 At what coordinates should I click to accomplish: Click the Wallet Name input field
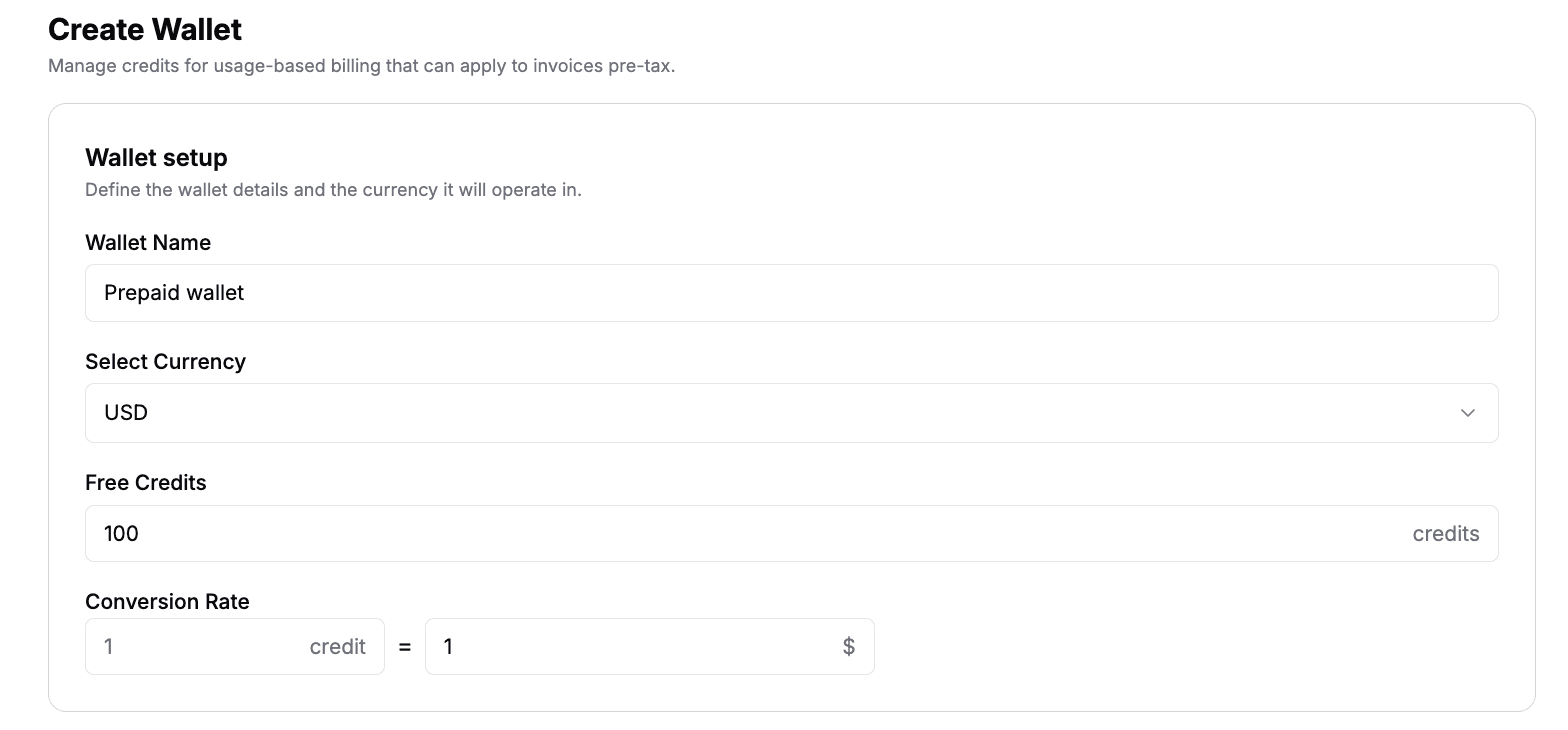(x=791, y=293)
